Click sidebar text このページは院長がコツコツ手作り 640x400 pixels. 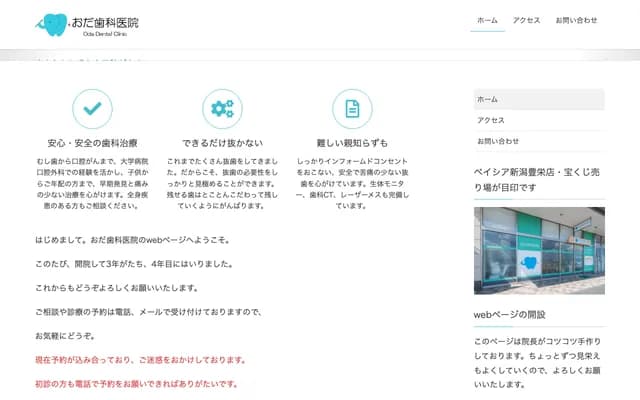tap(538, 363)
